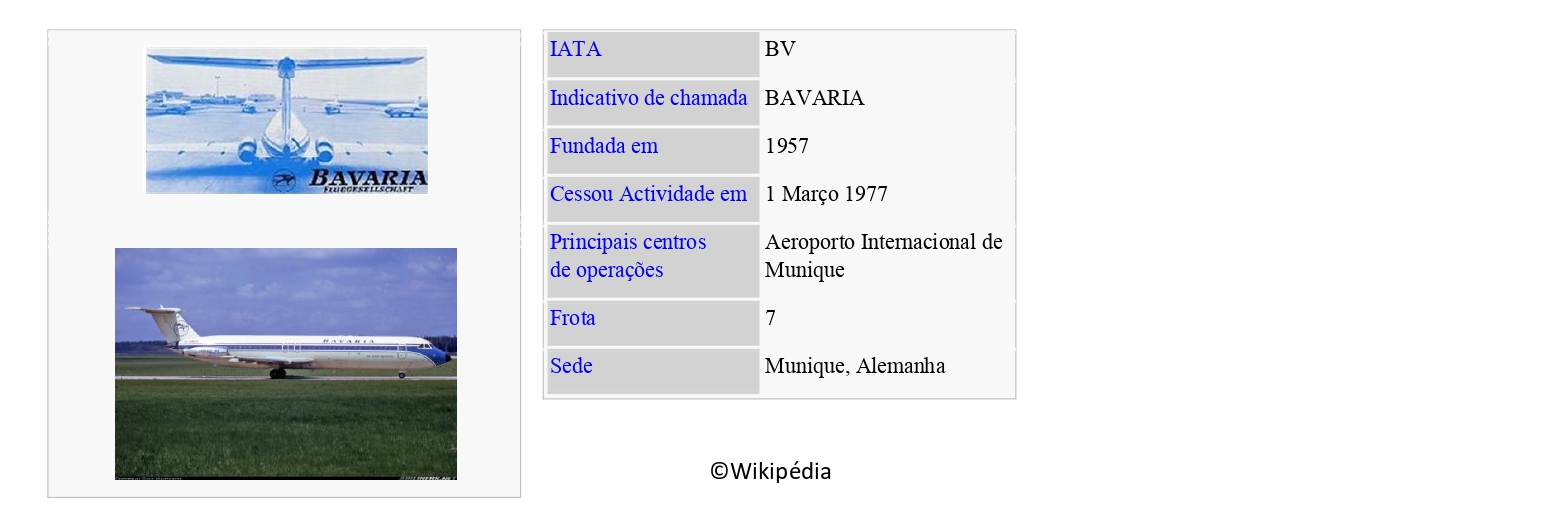Image resolution: width=1542 pixels, height=532 pixels.
Task: Click the IATA link label
Action: point(575,49)
